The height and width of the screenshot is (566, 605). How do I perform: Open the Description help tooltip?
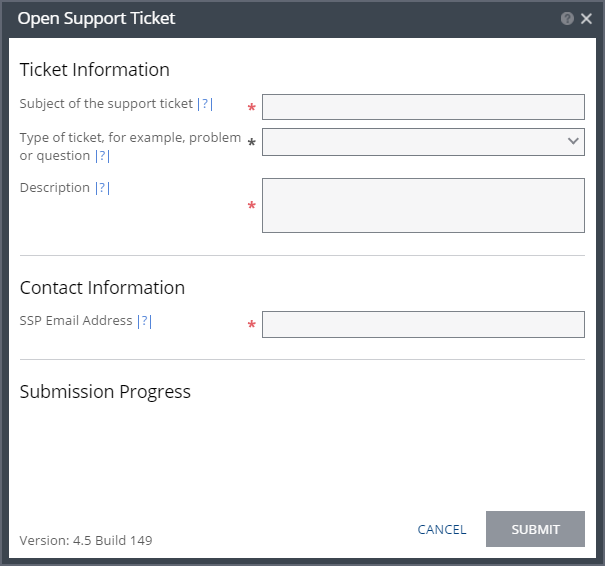point(102,188)
